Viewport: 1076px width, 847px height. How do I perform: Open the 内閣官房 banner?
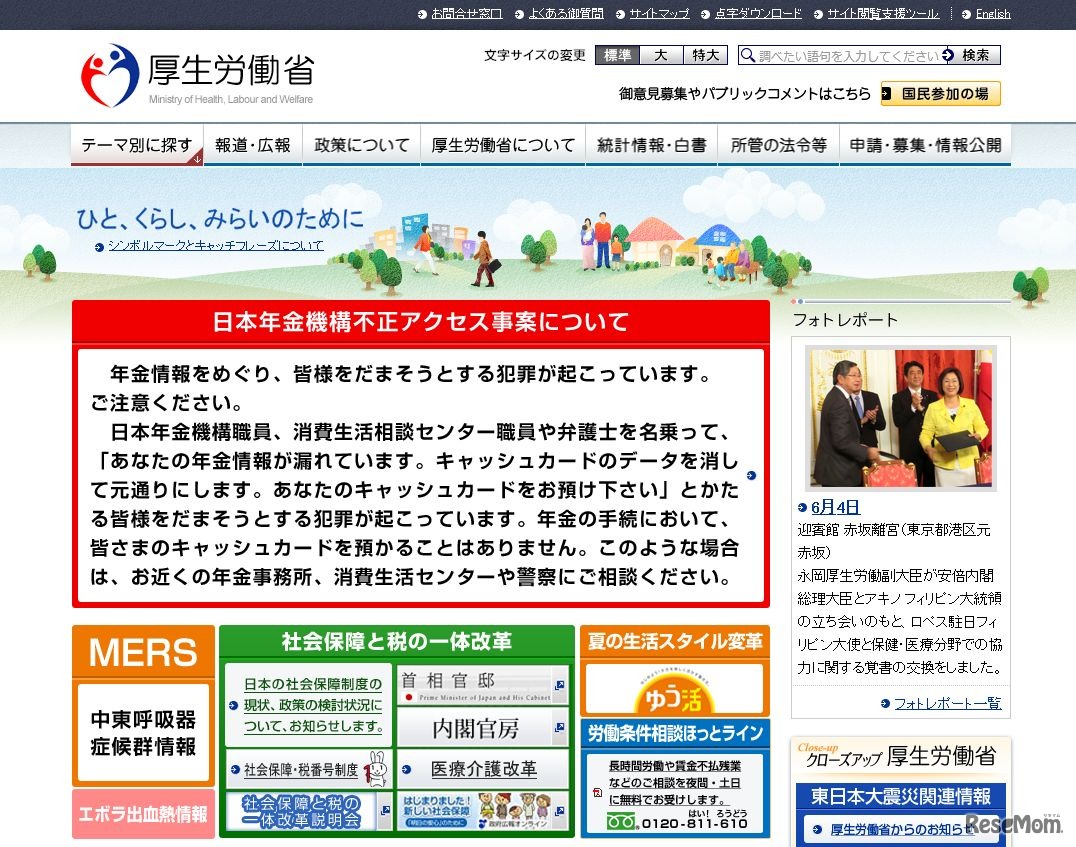coord(483,728)
